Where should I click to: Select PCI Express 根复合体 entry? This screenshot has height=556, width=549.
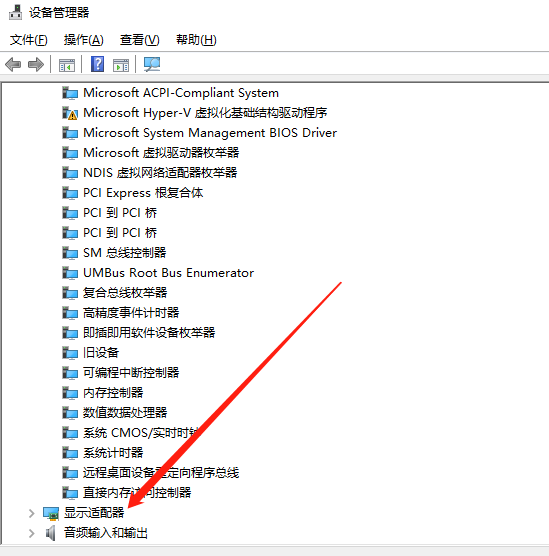pos(143,193)
